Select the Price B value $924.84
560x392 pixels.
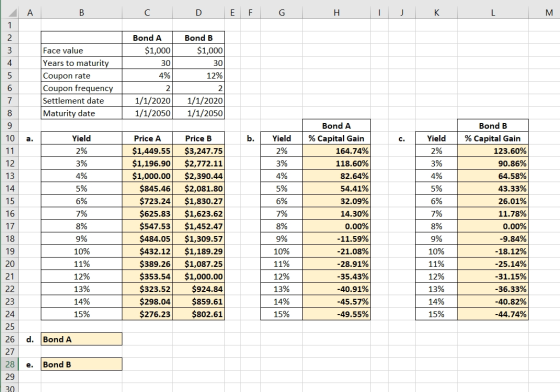coord(199,289)
